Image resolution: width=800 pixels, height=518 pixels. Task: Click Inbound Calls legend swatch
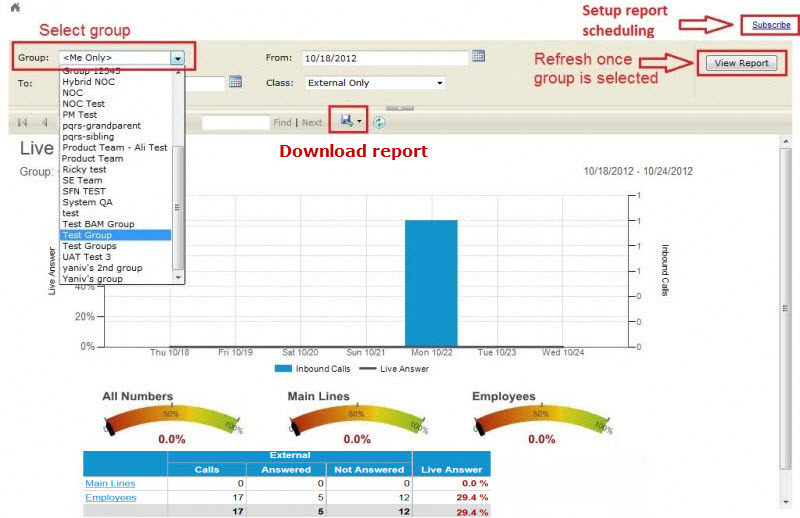(283, 368)
